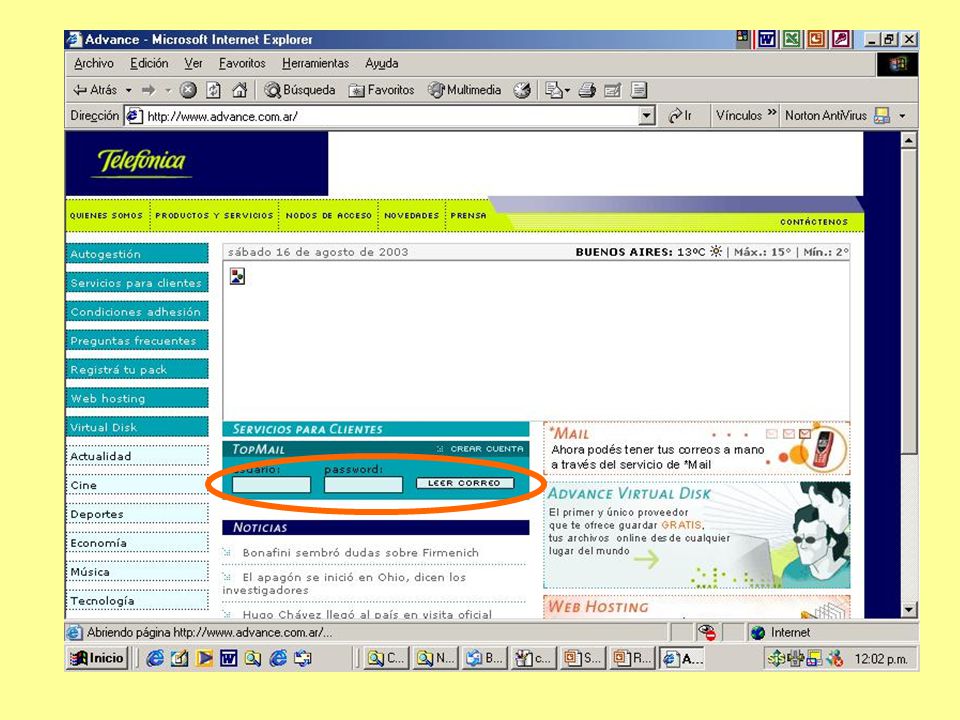Print the page with the printer icon
The width and height of the screenshot is (960, 720).
click(587, 90)
